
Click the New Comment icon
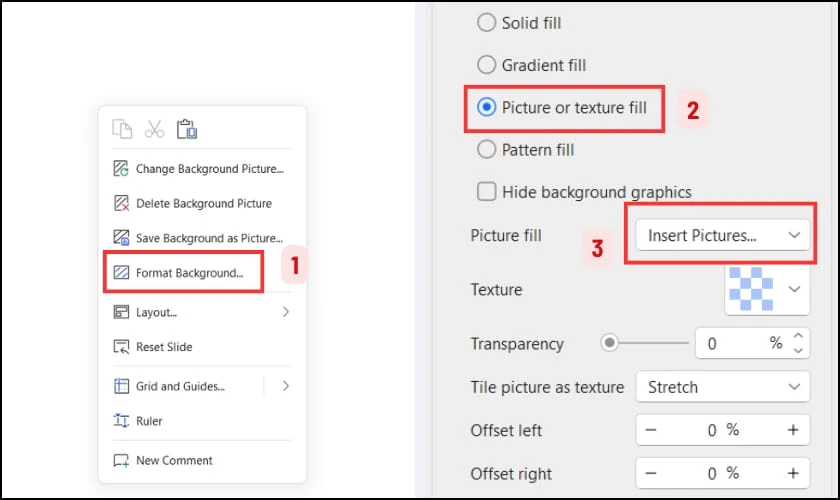[x=121, y=460]
